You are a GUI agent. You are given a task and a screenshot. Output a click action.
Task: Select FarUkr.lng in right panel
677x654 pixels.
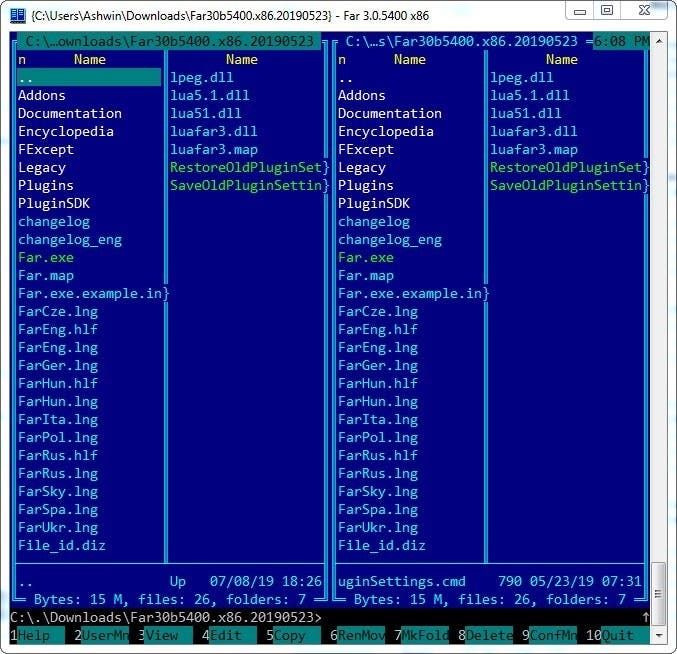378,528
